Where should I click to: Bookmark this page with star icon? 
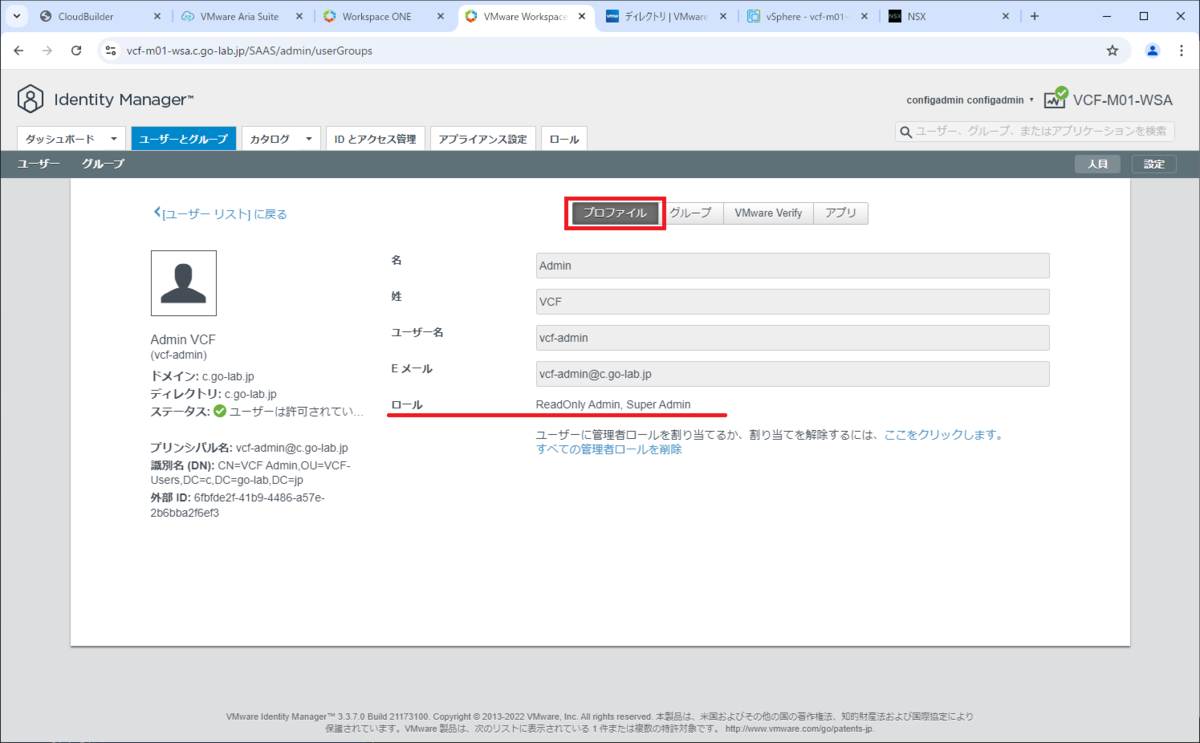(x=1112, y=50)
